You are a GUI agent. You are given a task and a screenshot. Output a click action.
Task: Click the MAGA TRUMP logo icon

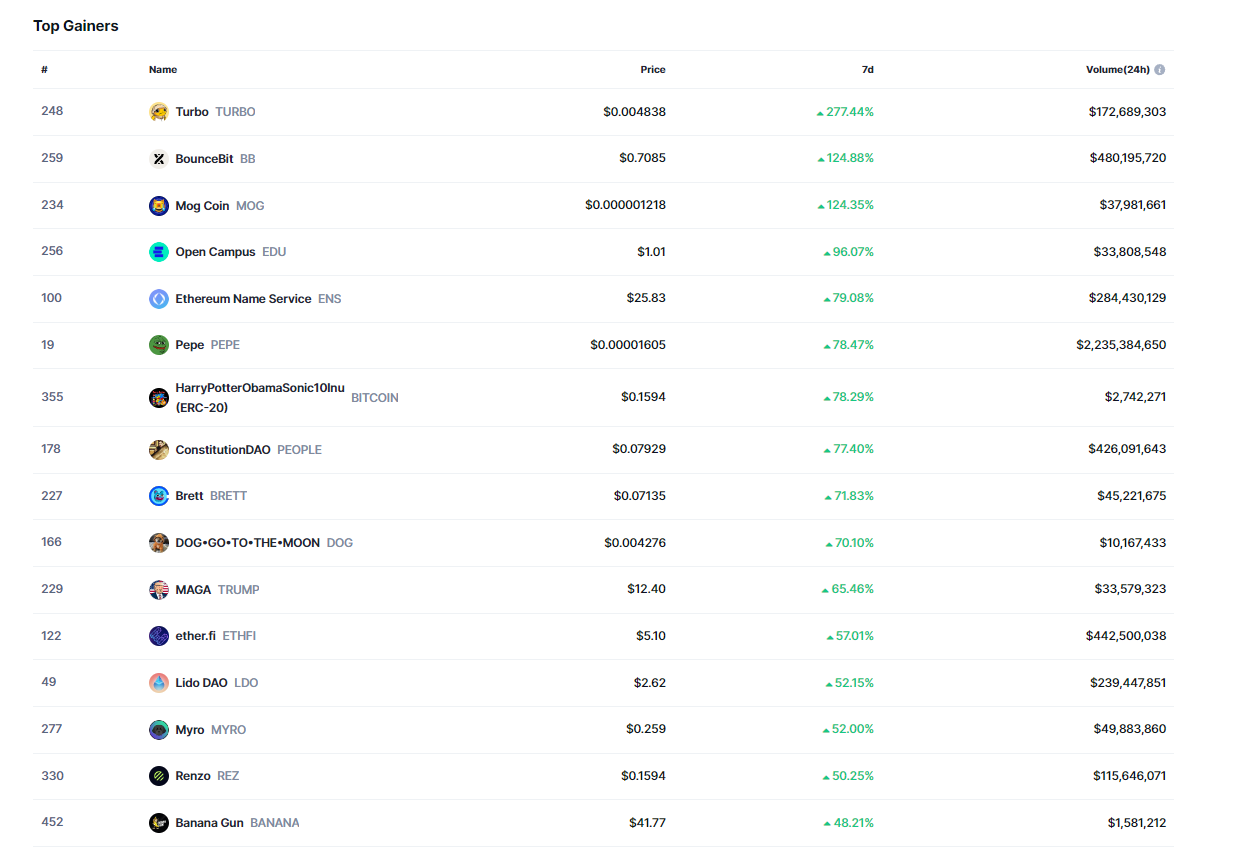point(158,590)
